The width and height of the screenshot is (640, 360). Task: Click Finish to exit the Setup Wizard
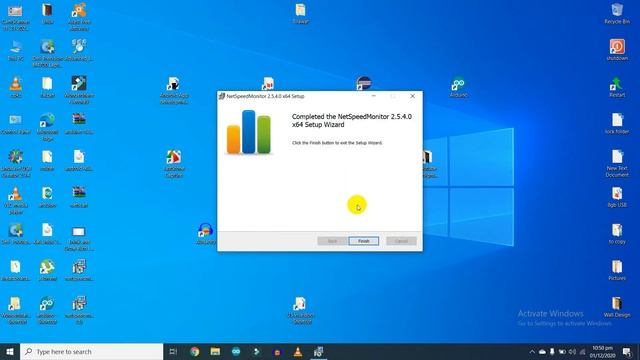tap(363, 241)
